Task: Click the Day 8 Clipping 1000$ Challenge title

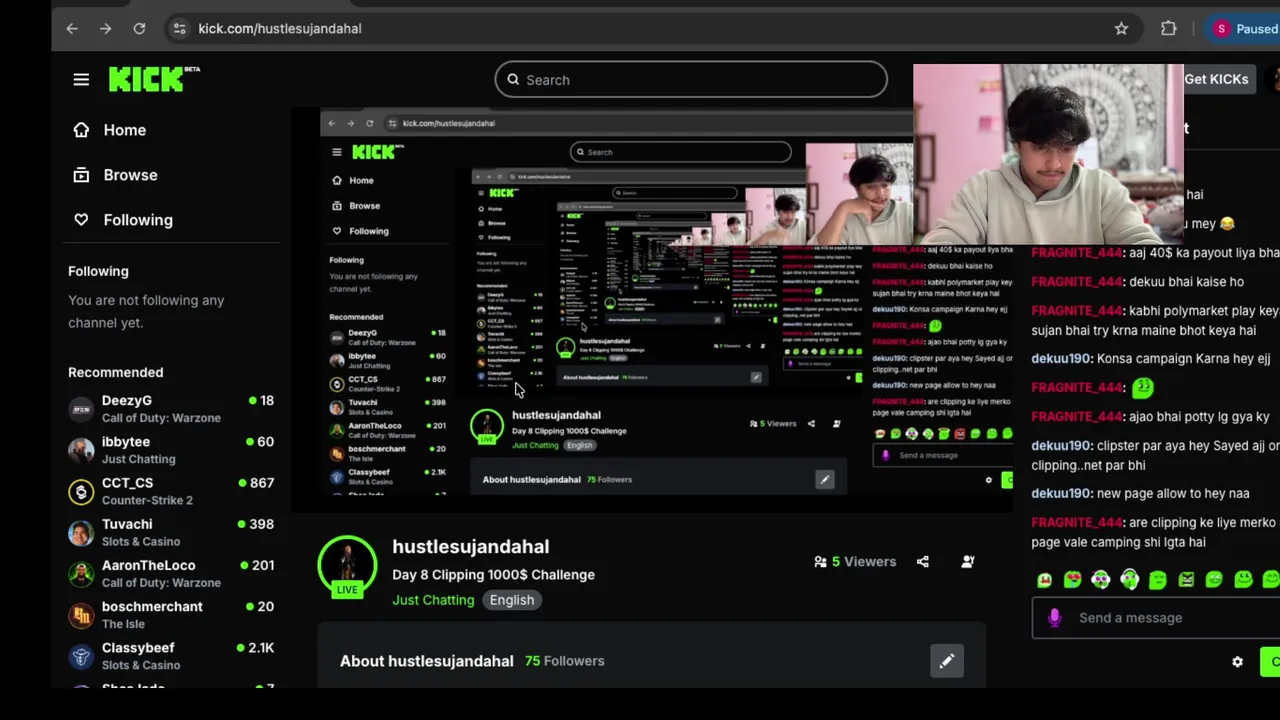Action: point(493,575)
